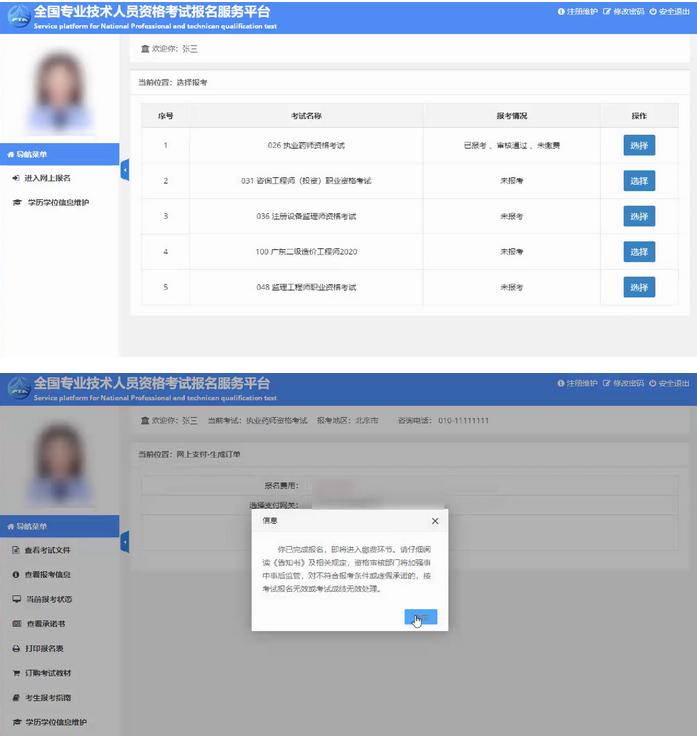Viewport: 697px width, 737px height.
Task: Choose 选择 for 036 注册设备监理师资格考试
Action: [639, 216]
